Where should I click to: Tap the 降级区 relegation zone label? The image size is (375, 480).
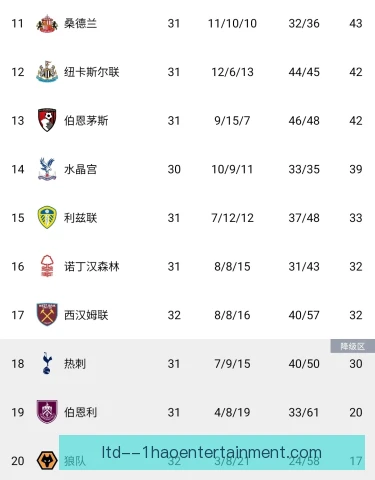[352, 346]
